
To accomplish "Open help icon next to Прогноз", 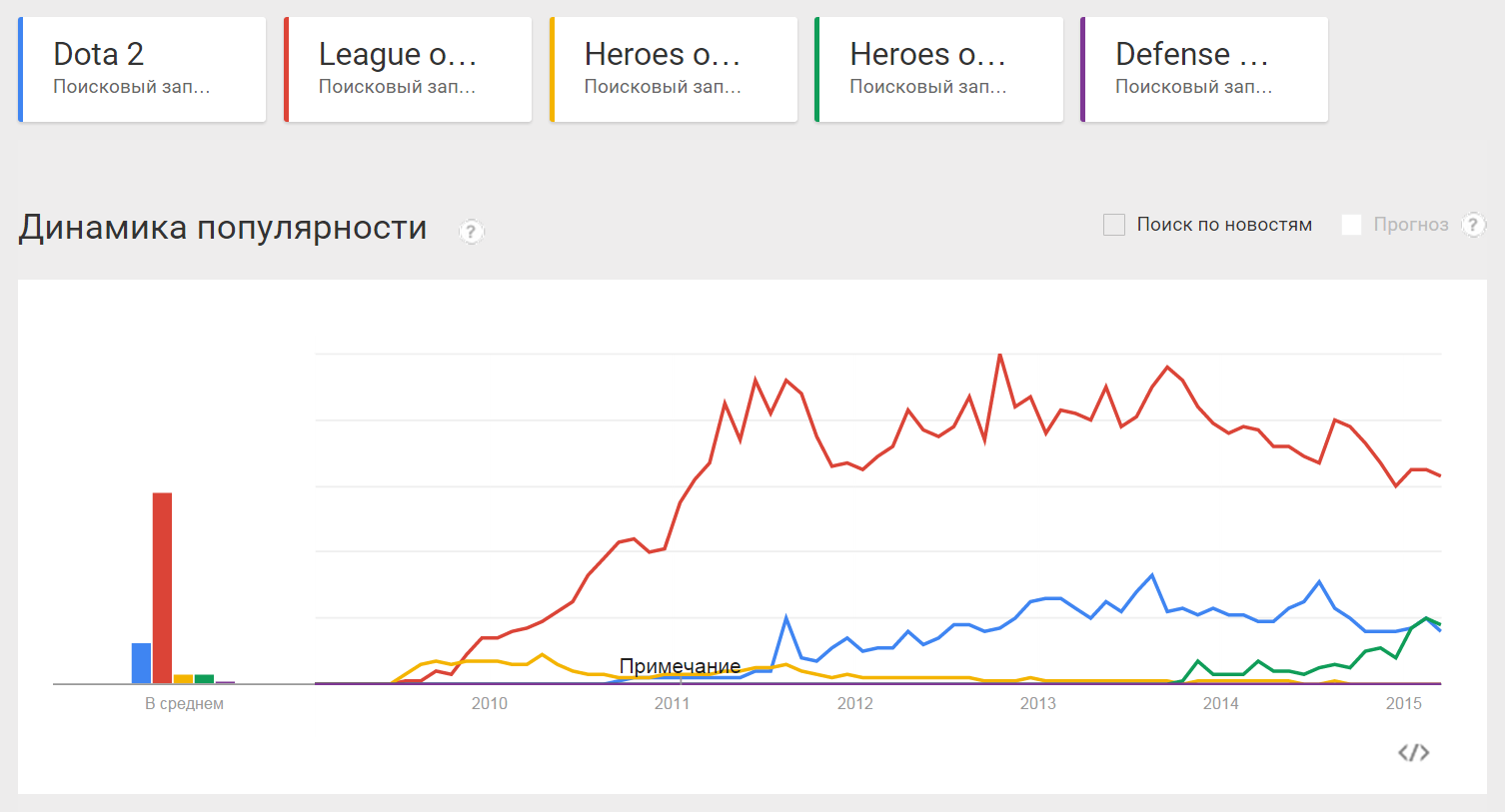I will pyautogui.click(x=1473, y=225).
